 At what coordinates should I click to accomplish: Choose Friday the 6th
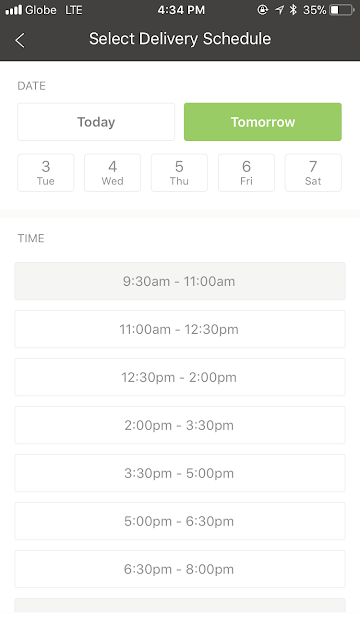pyautogui.click(x=246, y=173)
